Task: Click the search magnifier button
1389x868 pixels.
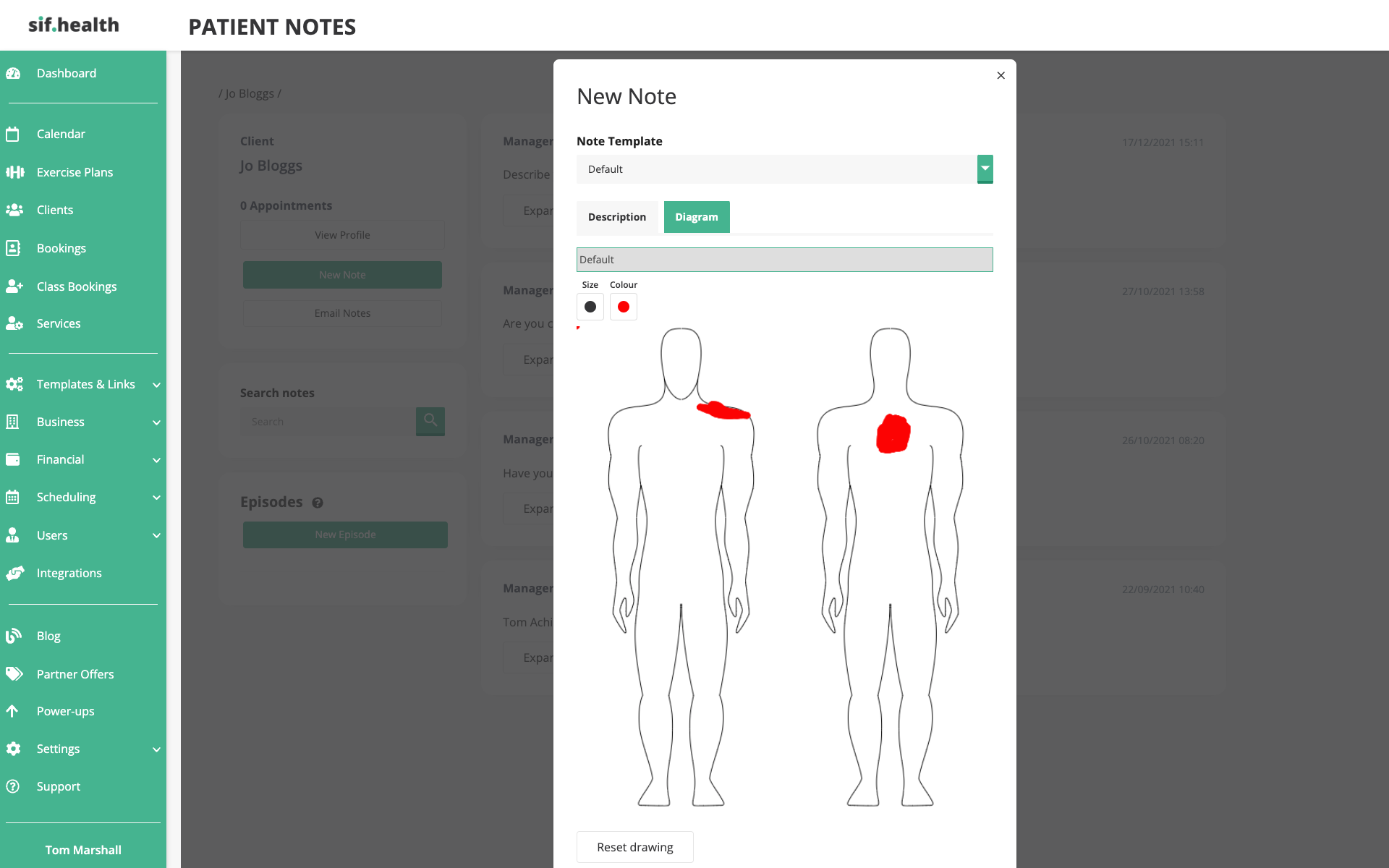Action: click(430, 421)
